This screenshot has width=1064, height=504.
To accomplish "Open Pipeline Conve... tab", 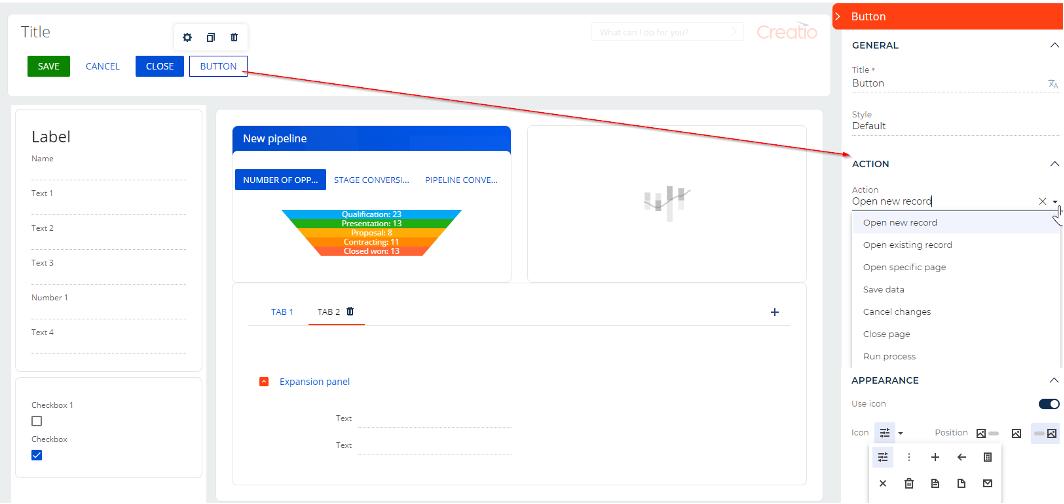I will [x=461, y=180].
